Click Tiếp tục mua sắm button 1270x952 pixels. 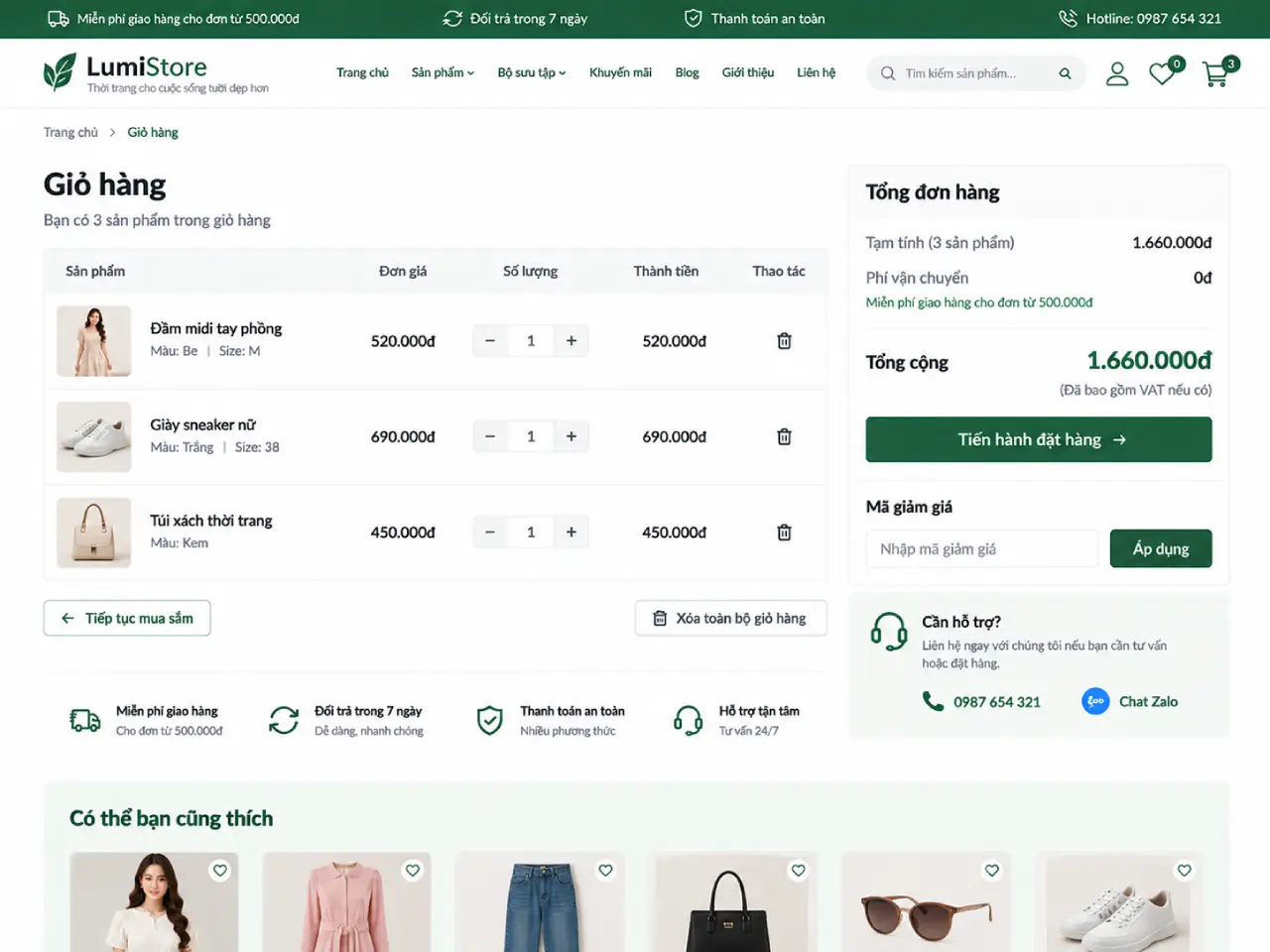[127, 618]
